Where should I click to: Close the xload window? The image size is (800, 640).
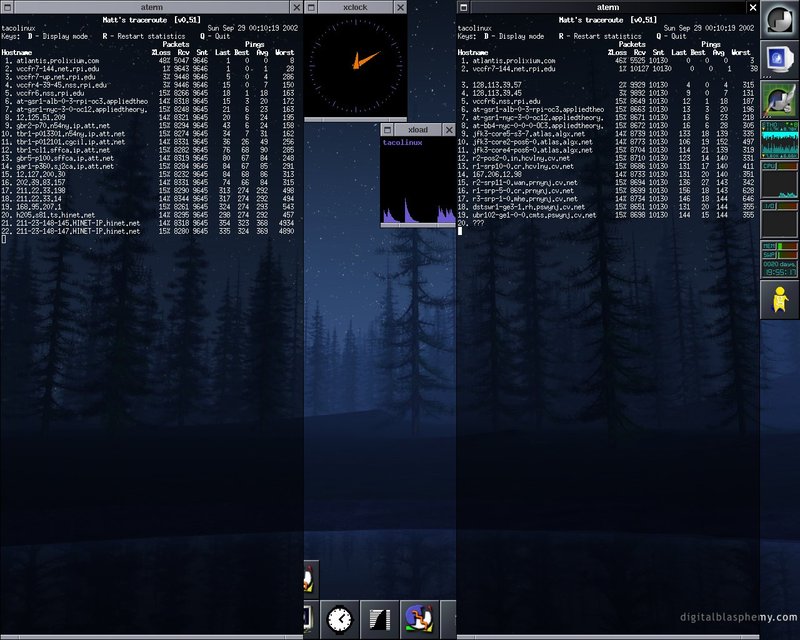pyautogui.click(x=449, y=130)
